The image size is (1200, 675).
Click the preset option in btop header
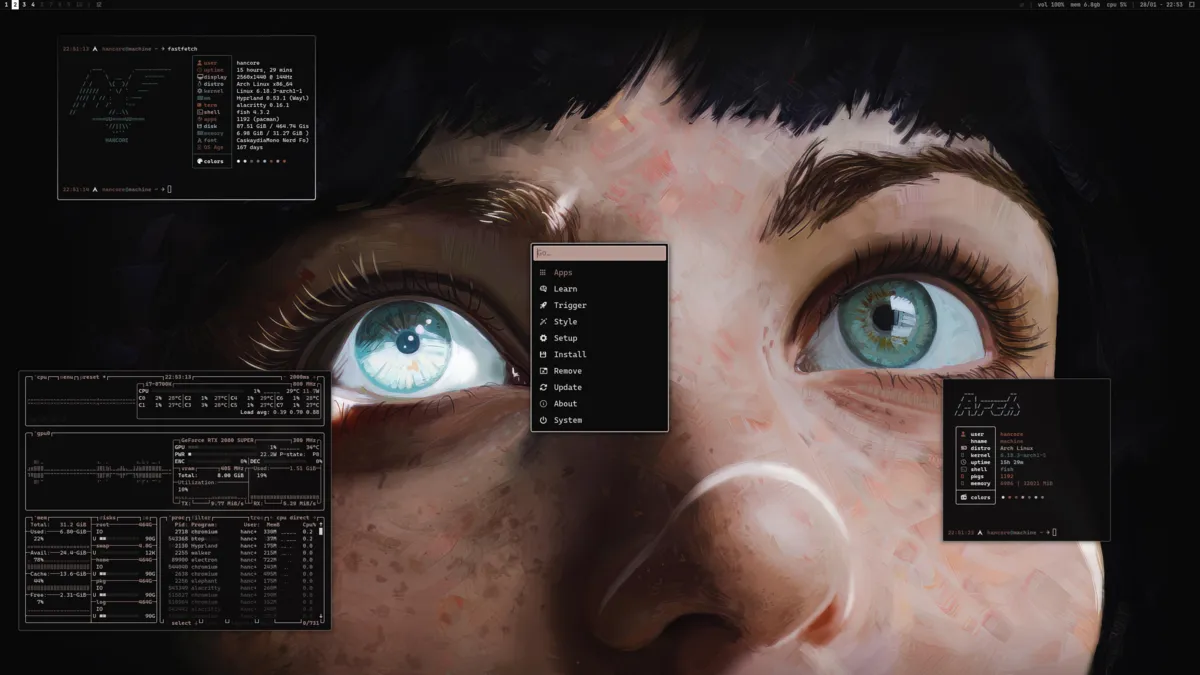pyautogui.click(x=90, y=377)
